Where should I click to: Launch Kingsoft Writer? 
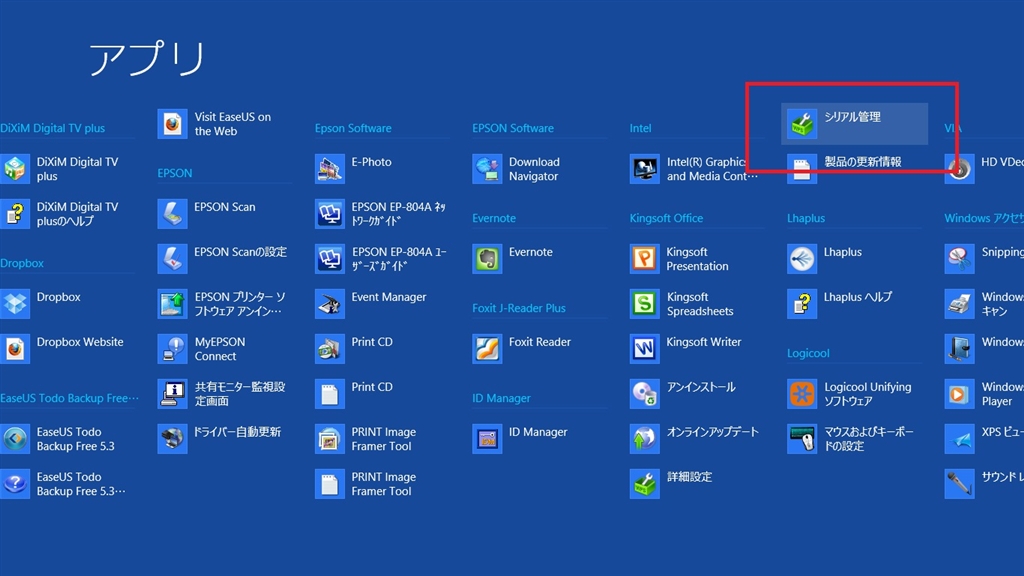[645, 348]
